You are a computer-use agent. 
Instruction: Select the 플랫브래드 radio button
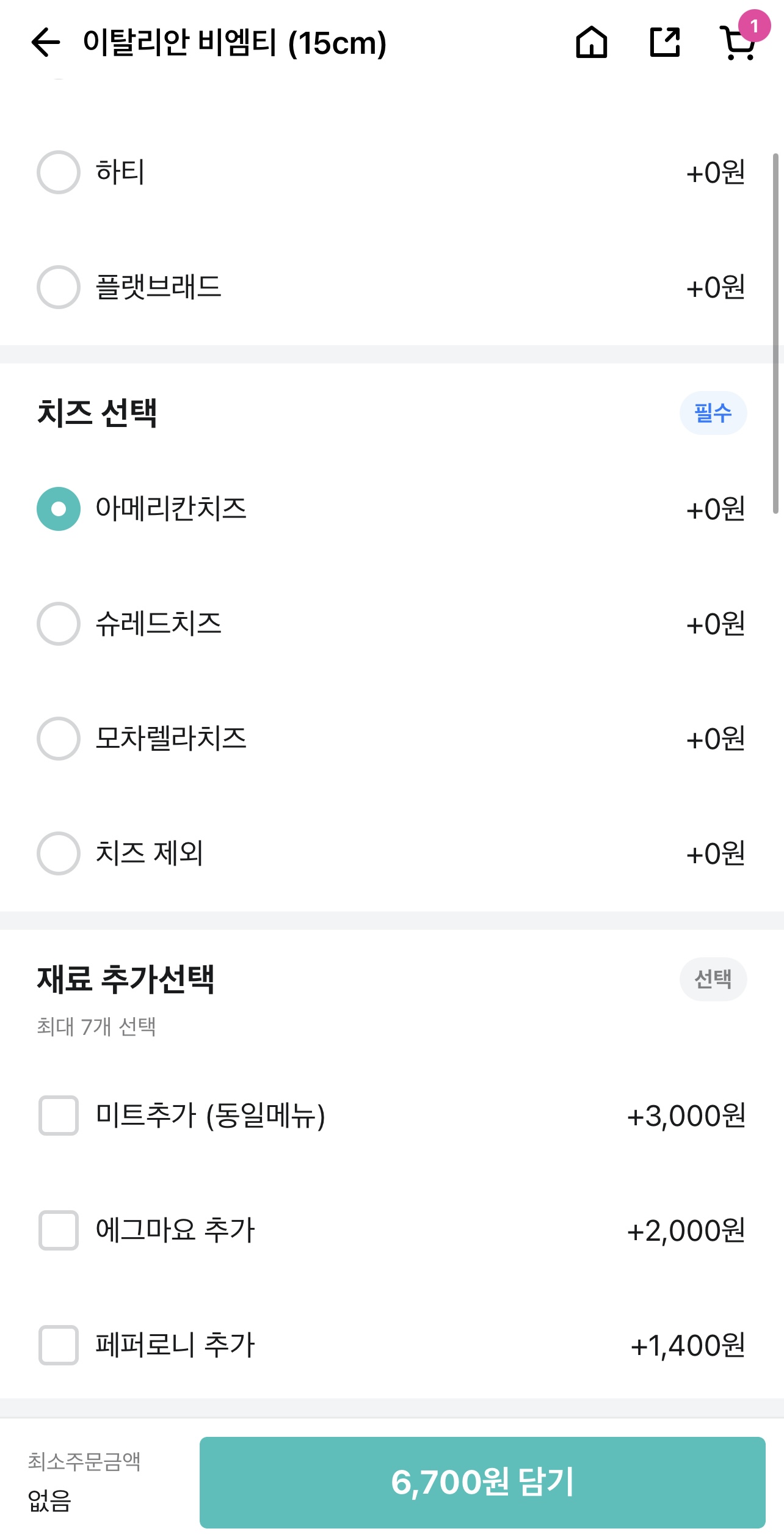[59, 287]
